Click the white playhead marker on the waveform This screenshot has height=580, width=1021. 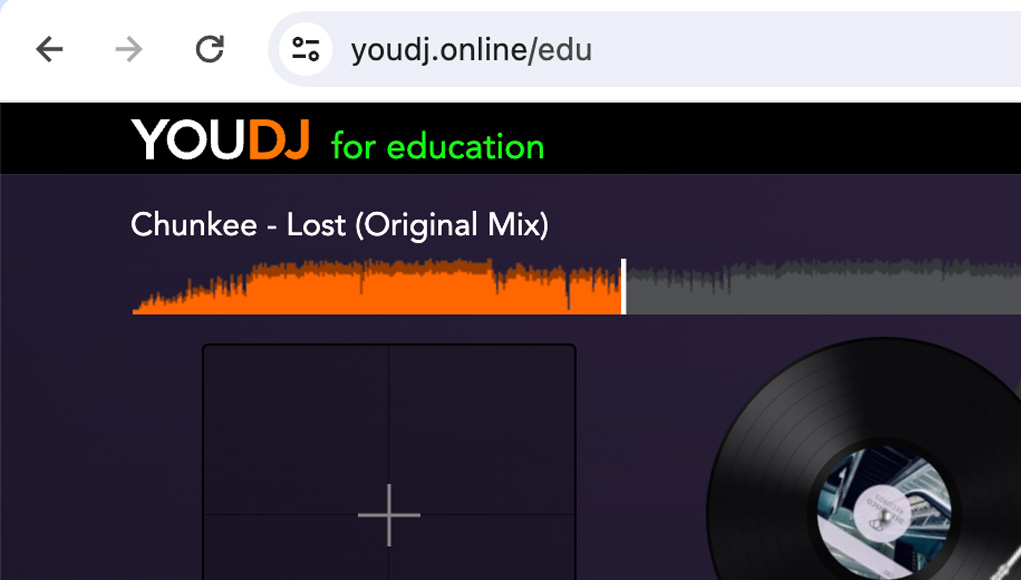pyautogui.click(x=624, y=286)
